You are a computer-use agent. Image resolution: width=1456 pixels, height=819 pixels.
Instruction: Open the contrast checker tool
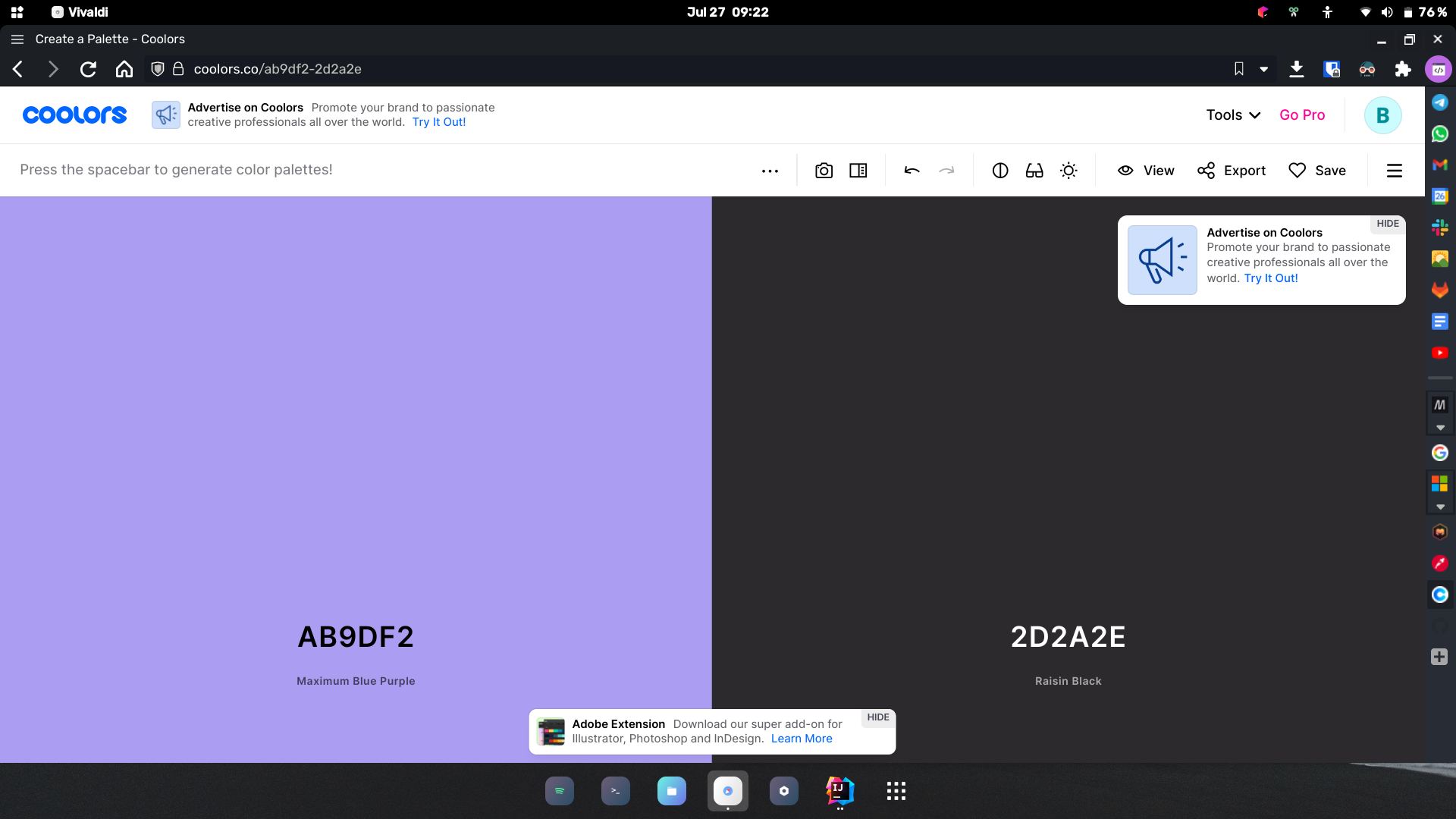(1000, 170)
